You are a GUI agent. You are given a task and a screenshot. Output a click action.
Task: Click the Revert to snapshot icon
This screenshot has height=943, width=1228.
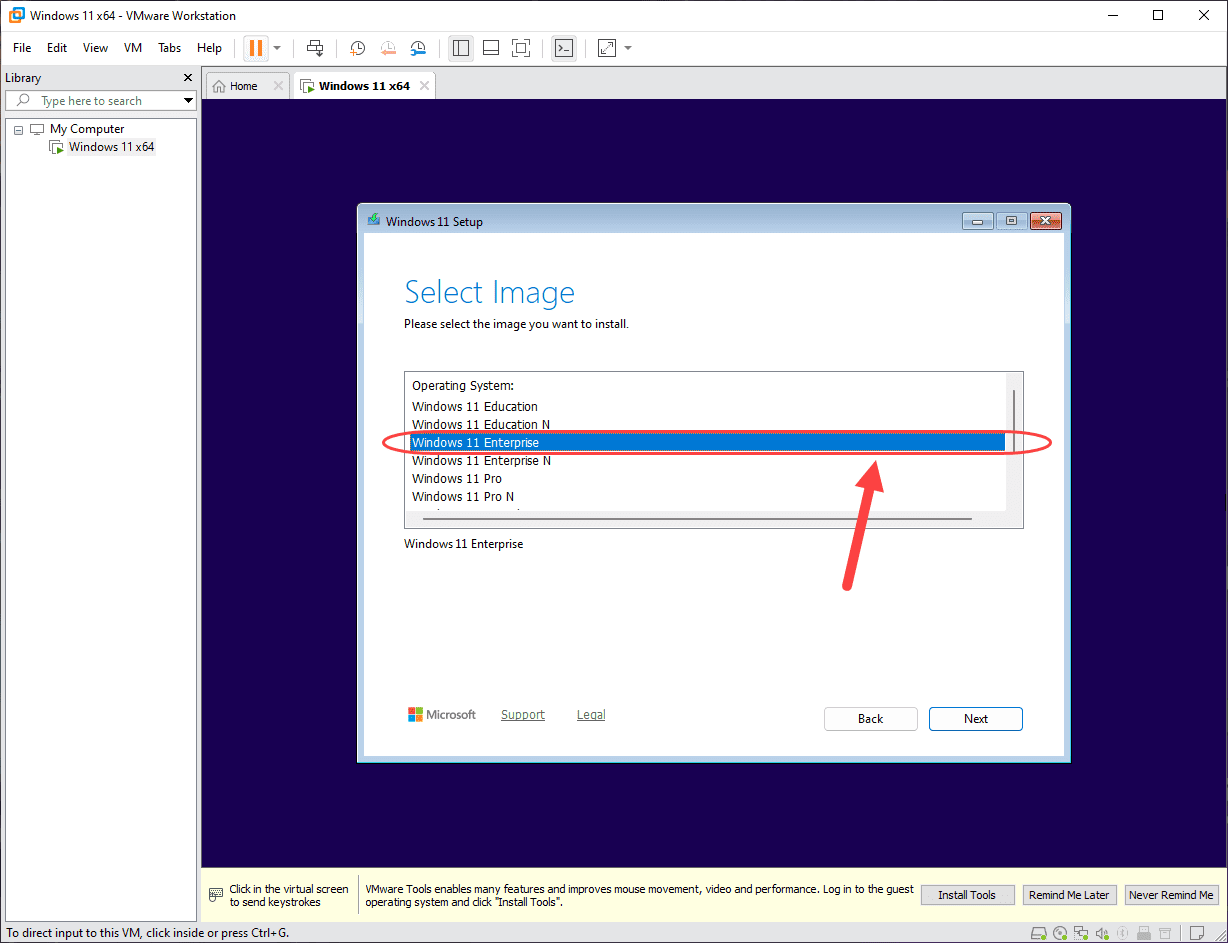pyautogui.click(x=388, y=48)
